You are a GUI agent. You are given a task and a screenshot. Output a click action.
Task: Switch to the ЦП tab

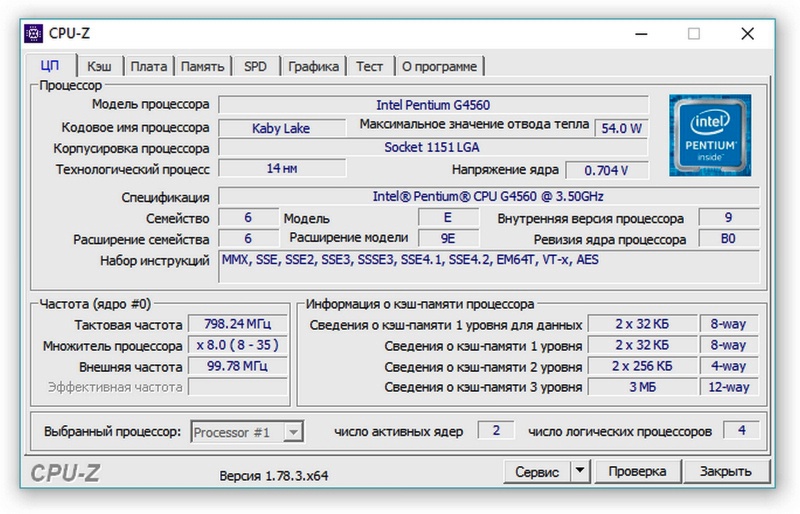point(51,66)
